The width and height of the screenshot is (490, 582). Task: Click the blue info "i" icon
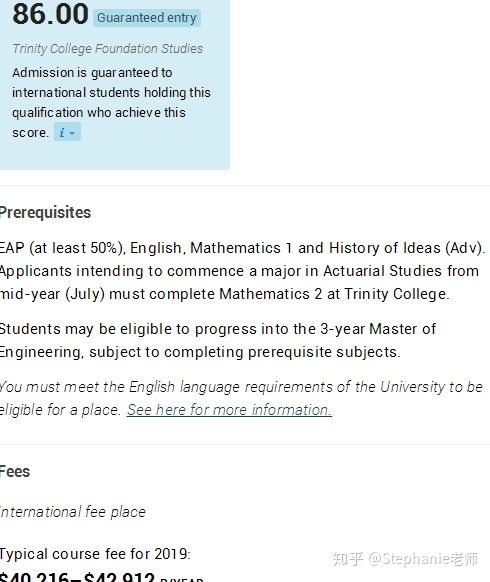point(62,133)
